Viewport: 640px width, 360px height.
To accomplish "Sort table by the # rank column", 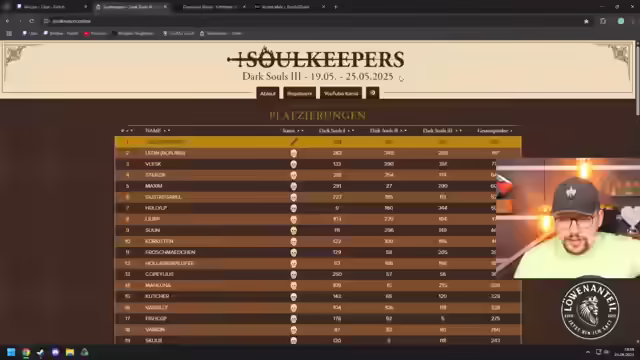I will coord(127,131).
